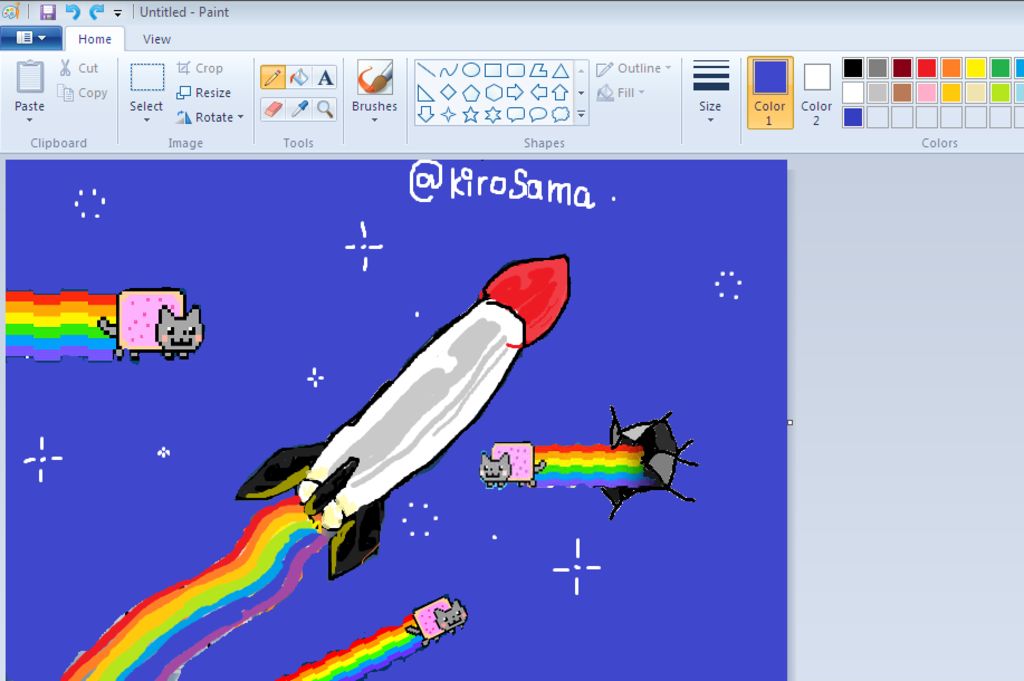Activate Color 1 foreground selector

770,92
